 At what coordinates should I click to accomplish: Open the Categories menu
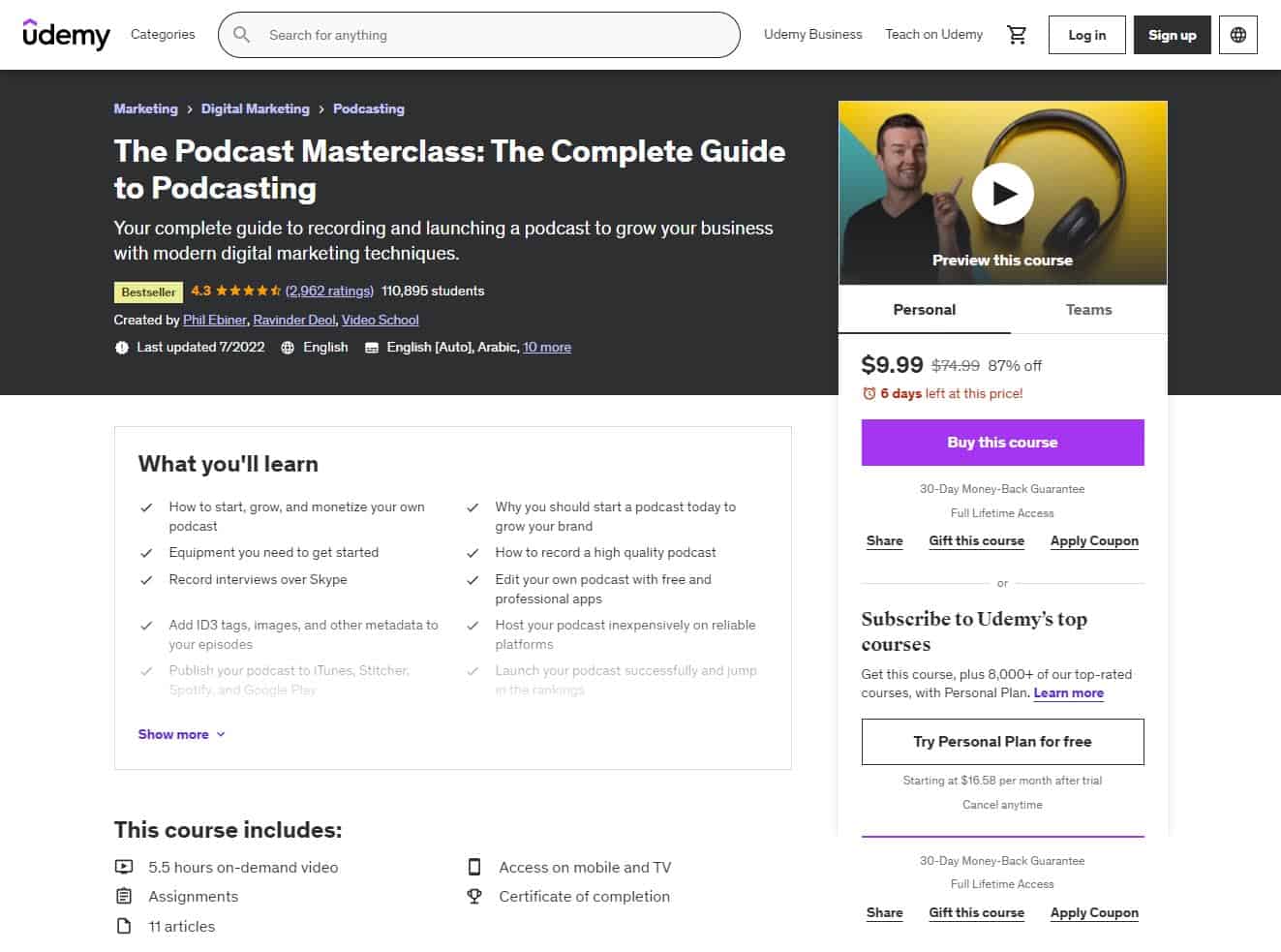(x=163, y=34)
